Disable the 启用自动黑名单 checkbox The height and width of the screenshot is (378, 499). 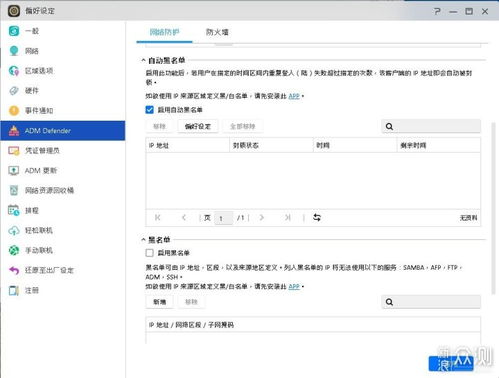click(150, 110)
